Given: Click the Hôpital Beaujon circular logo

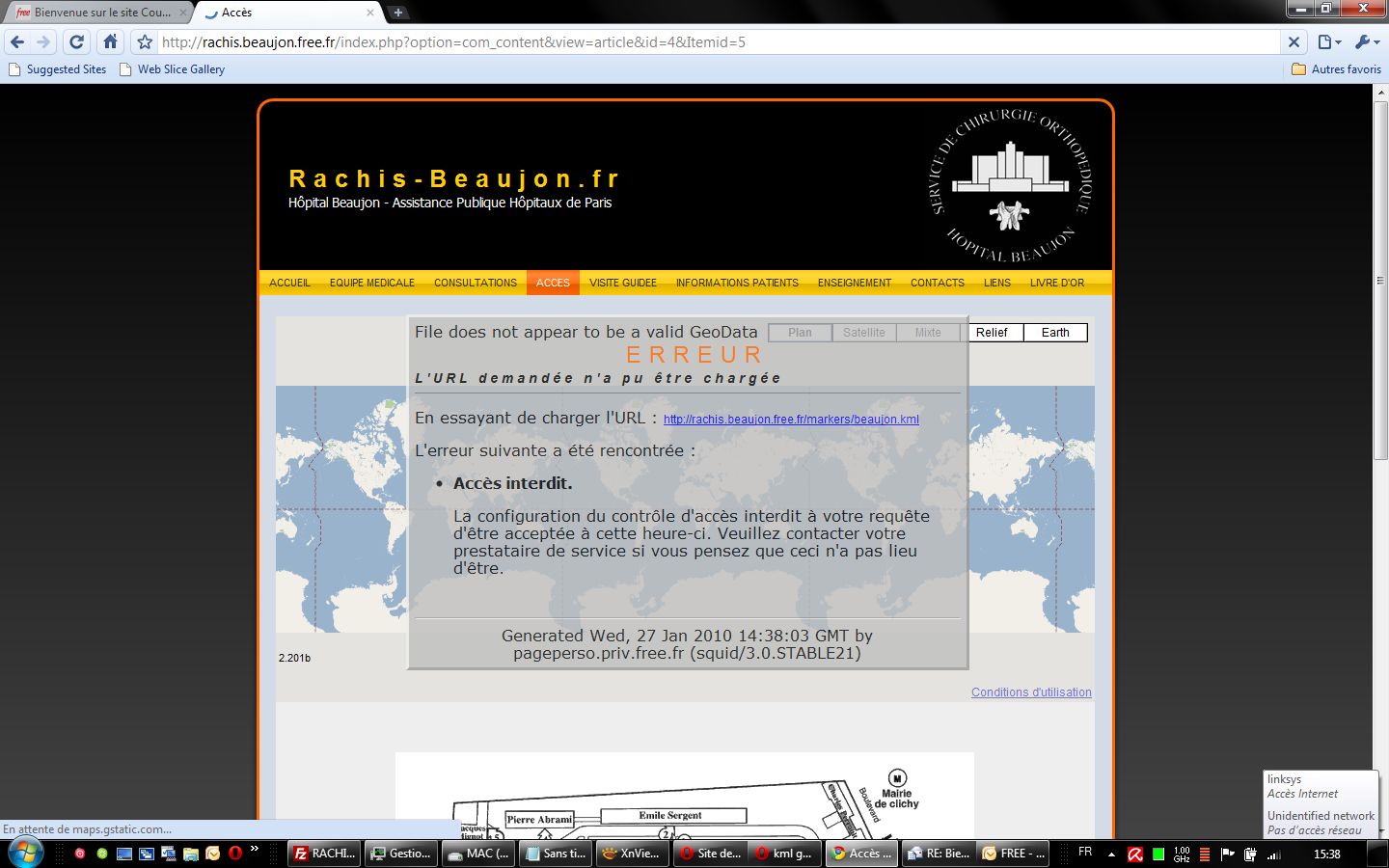Looking at the screenshot, I should (x=1010, y=185).
